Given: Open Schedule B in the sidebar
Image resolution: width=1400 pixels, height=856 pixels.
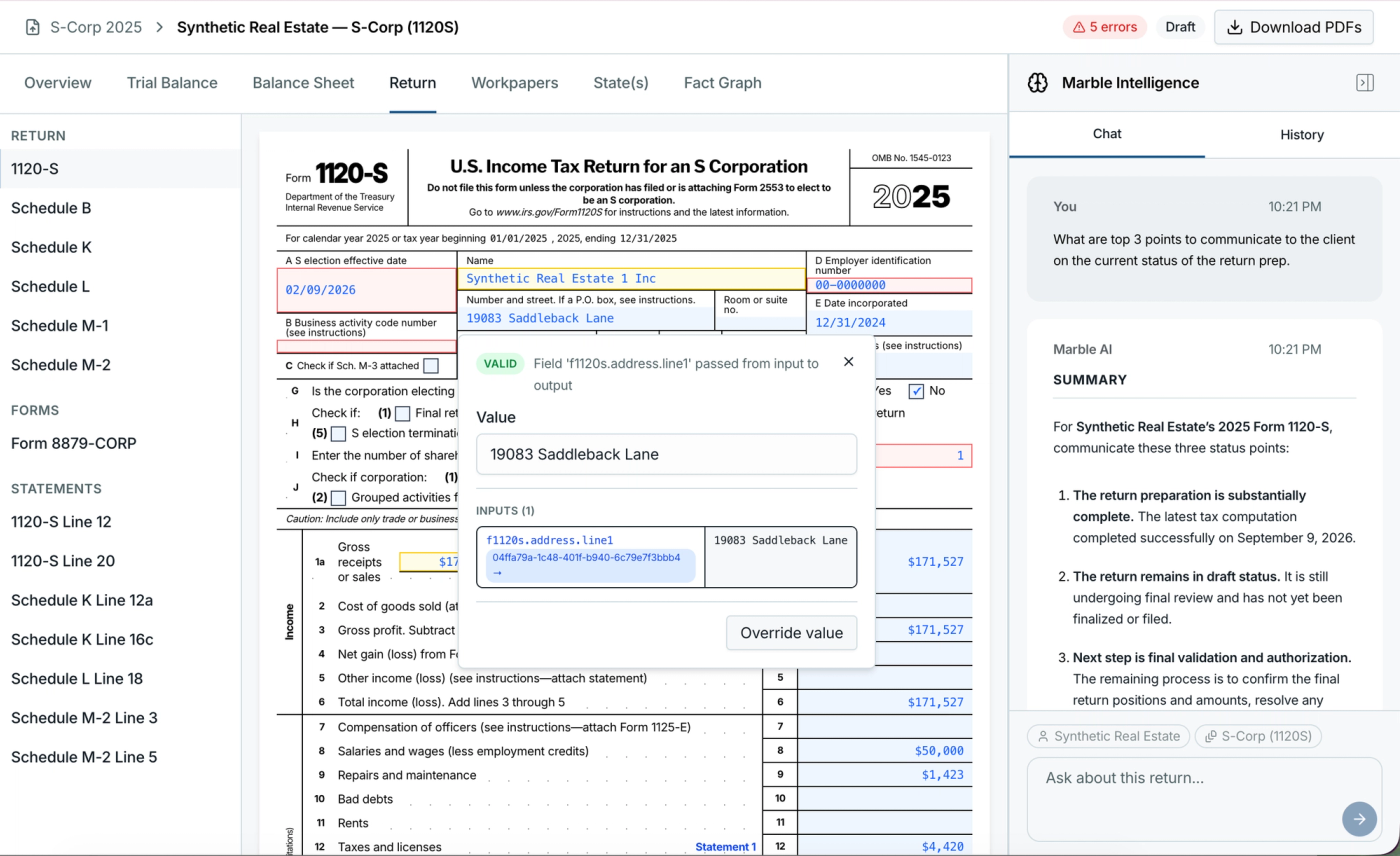Looking at the screenshot, I should click(x=120, y=208).
